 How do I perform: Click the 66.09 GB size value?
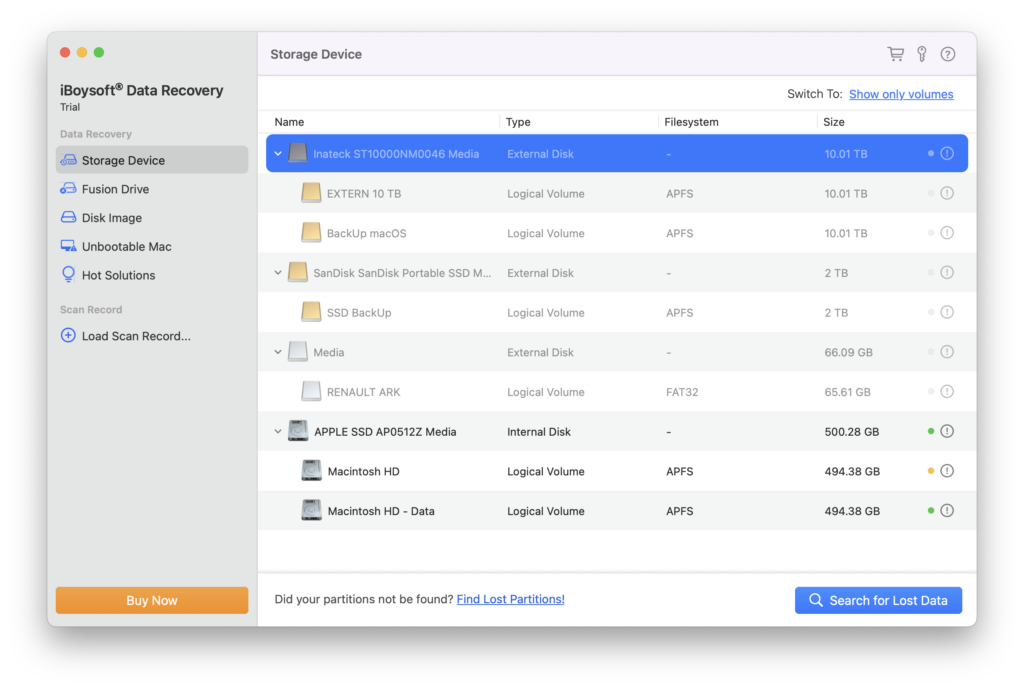(x=848, y=353)
